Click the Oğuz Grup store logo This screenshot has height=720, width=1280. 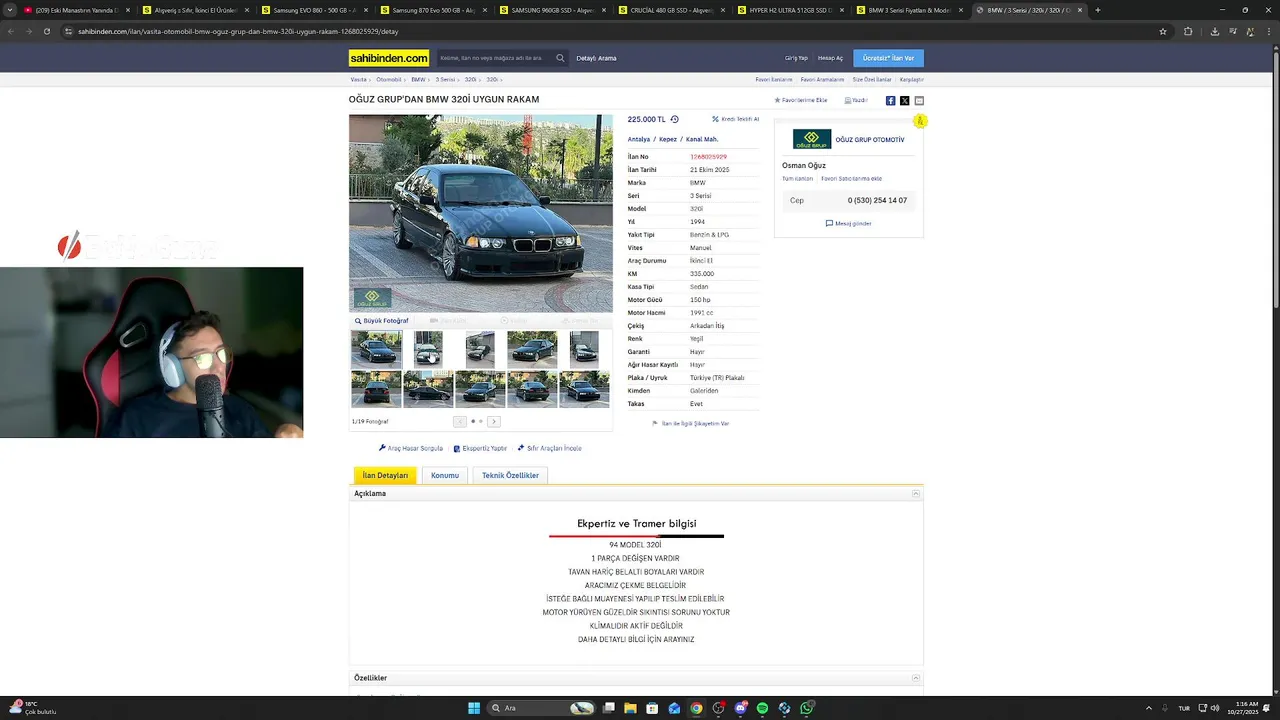click(x=812, y=139)
